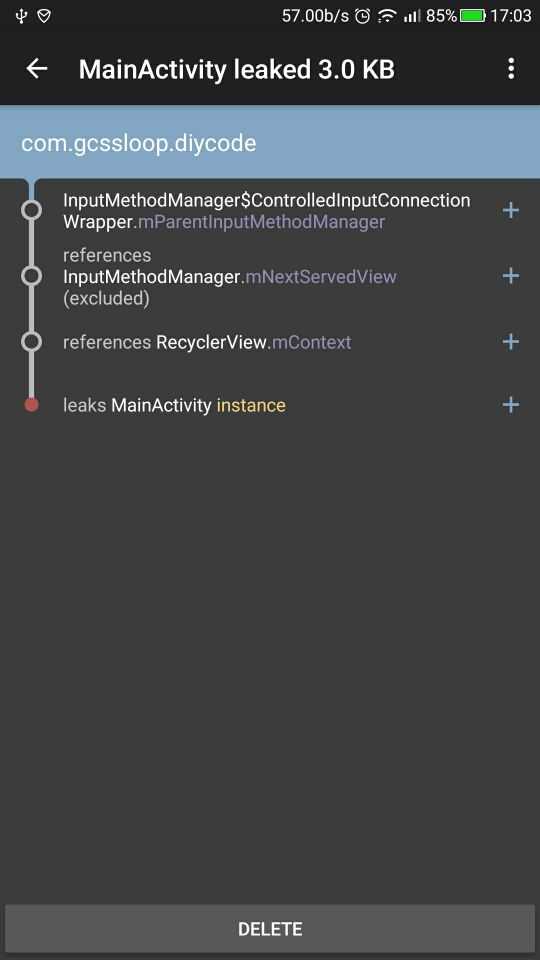Screen dimensions: 540x960
Task: Expand the mNextServedView reference details
Action: tap(511, 276)
